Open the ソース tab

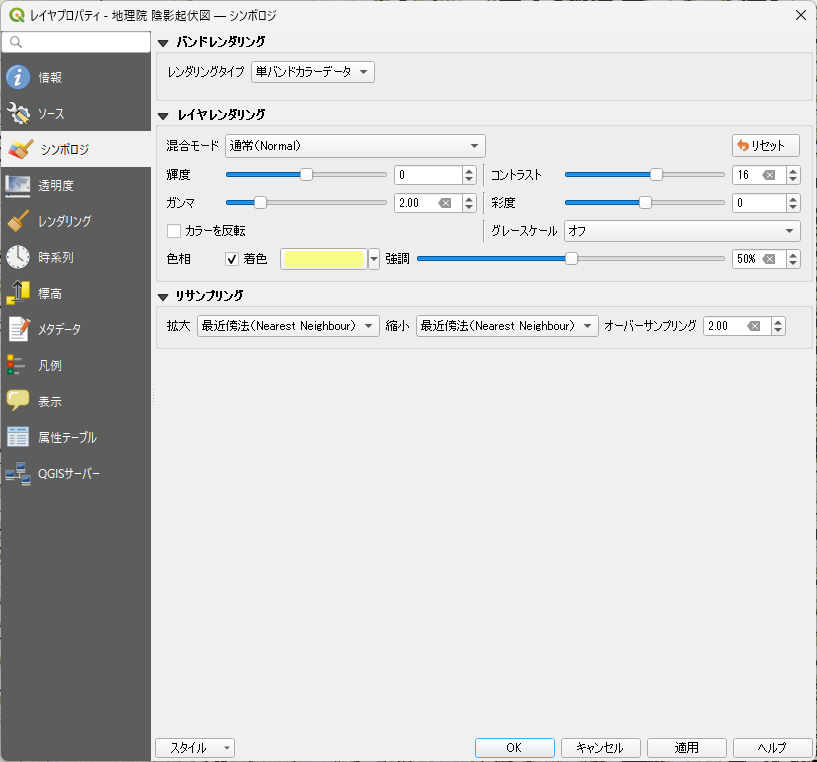click(x=76, y=113)
